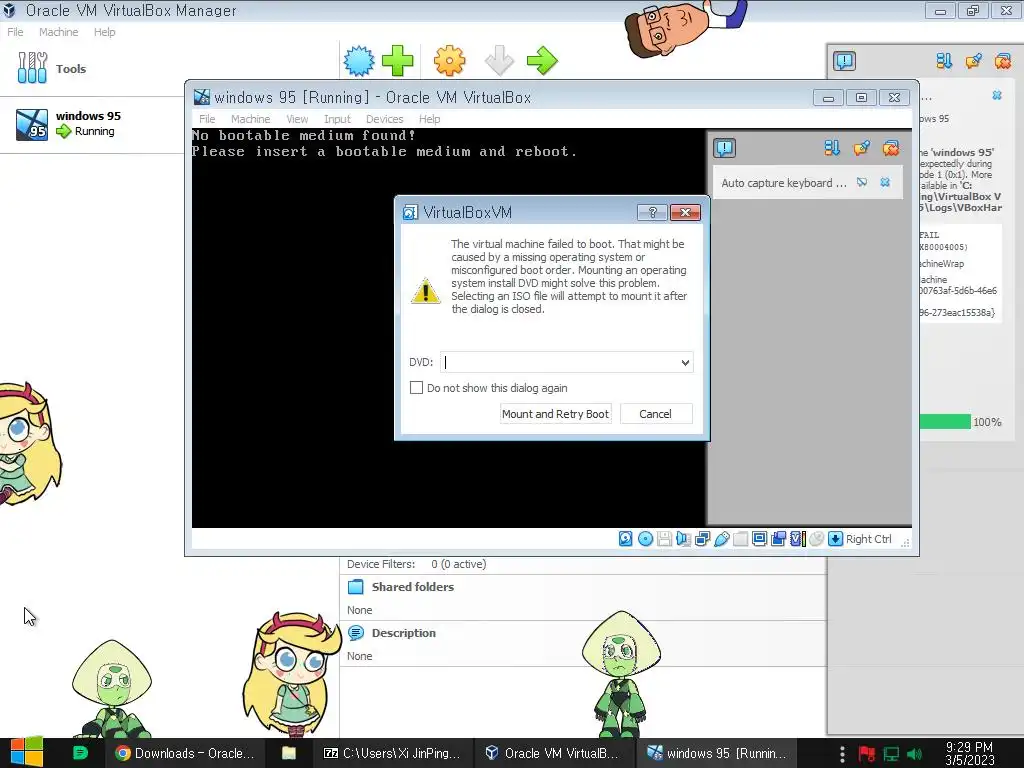Open the DVD dropdown arrow
Image resolution: width=1024 pixels, height=768 pixels.
(685, 362)
